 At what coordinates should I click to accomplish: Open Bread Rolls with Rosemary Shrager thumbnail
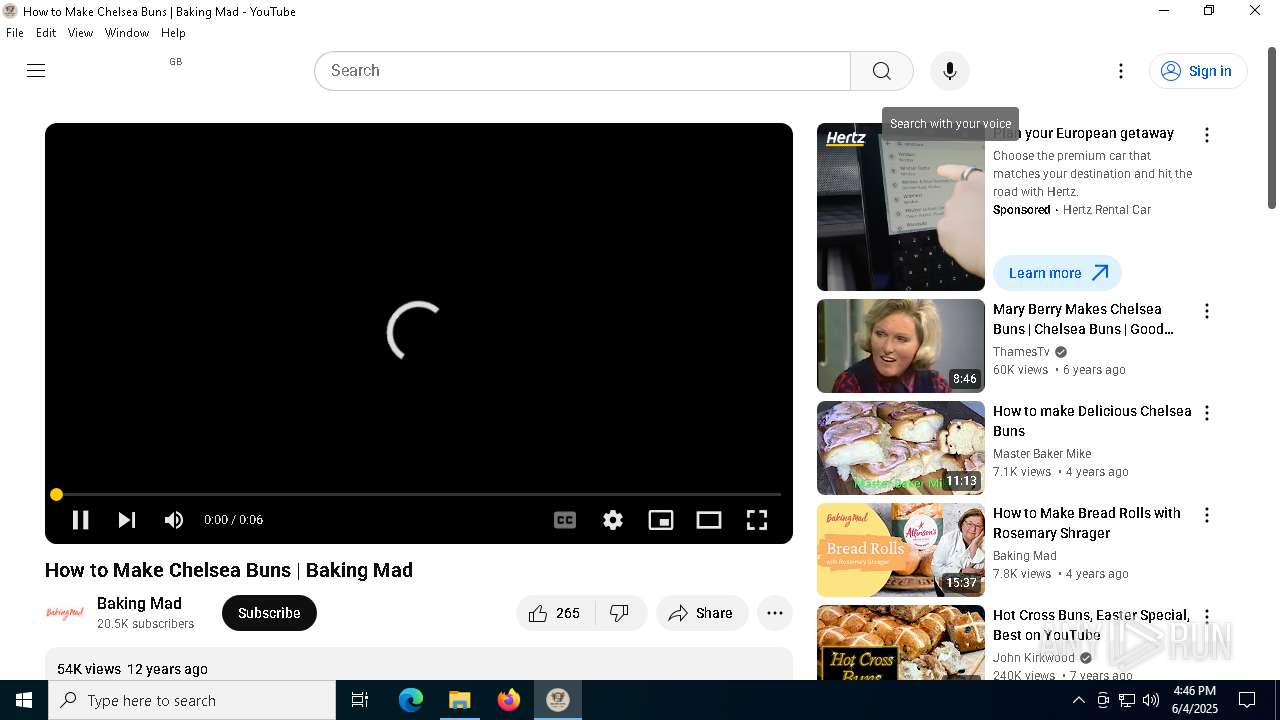coord(901,550)
